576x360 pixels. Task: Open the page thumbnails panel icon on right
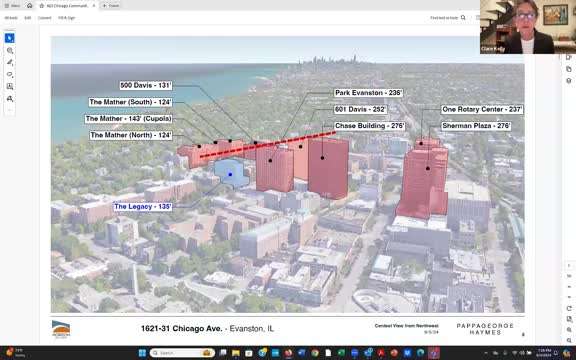pos(569,69)
